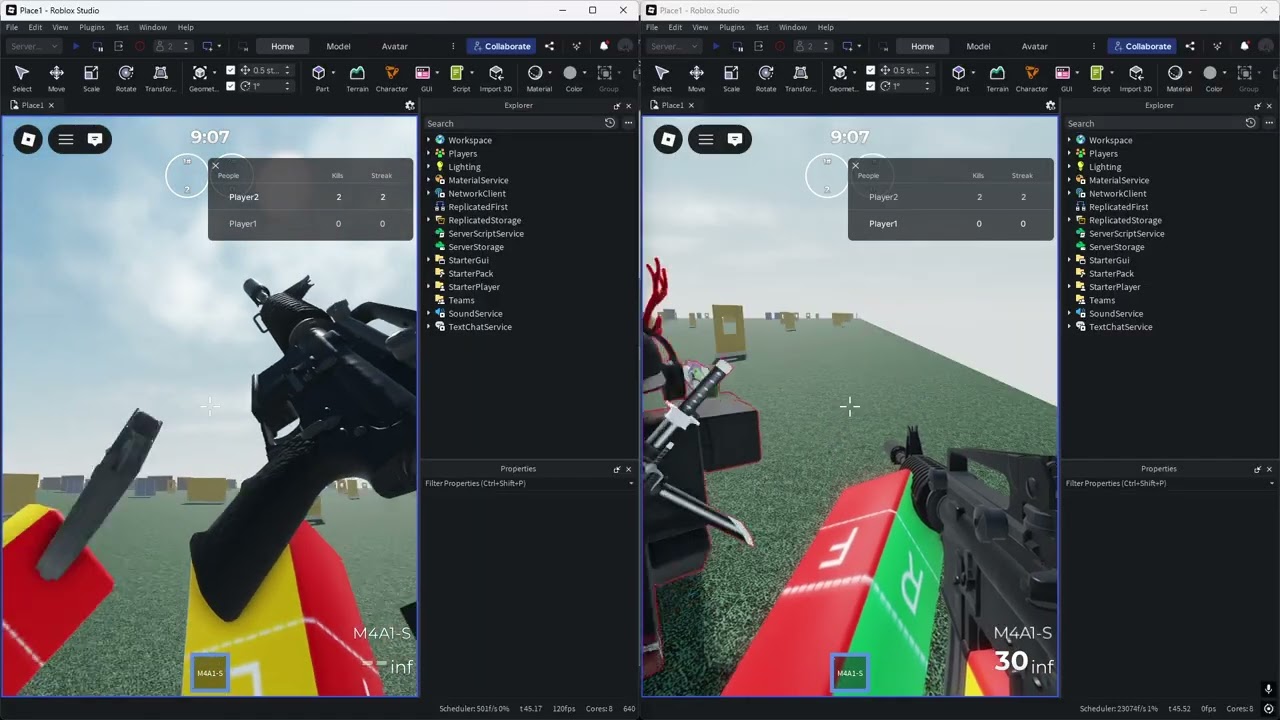Toggle rotate snap checkbox in left window
1280x720 pixels.
(231, 86)
